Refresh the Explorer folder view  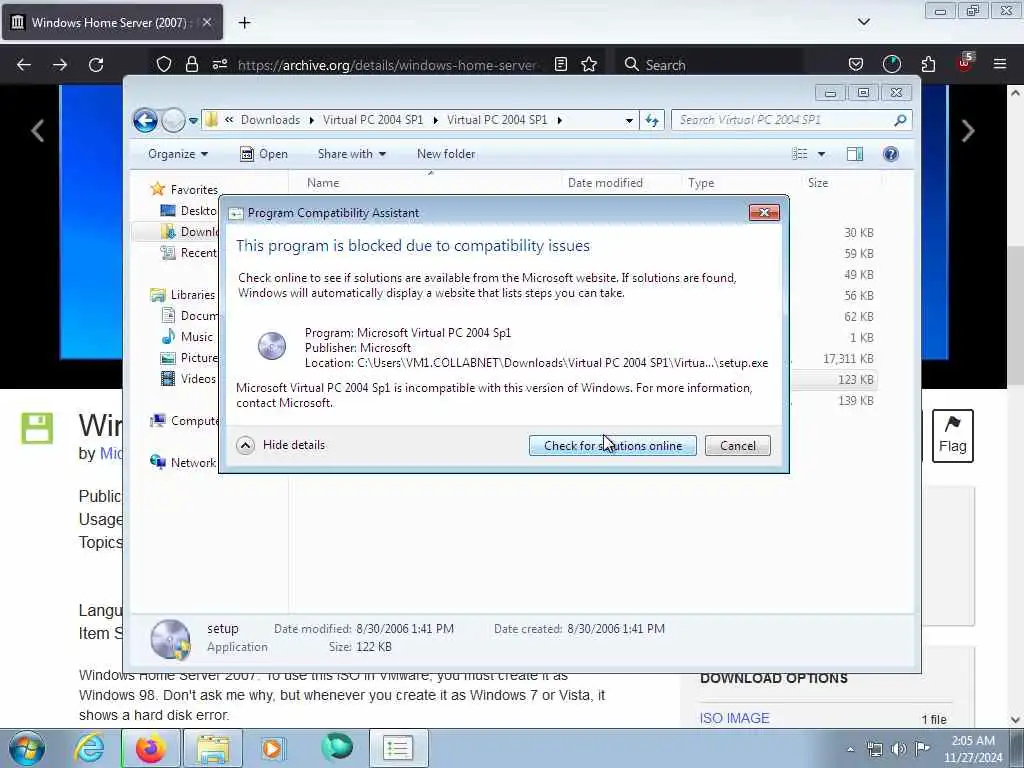point(652,120)
